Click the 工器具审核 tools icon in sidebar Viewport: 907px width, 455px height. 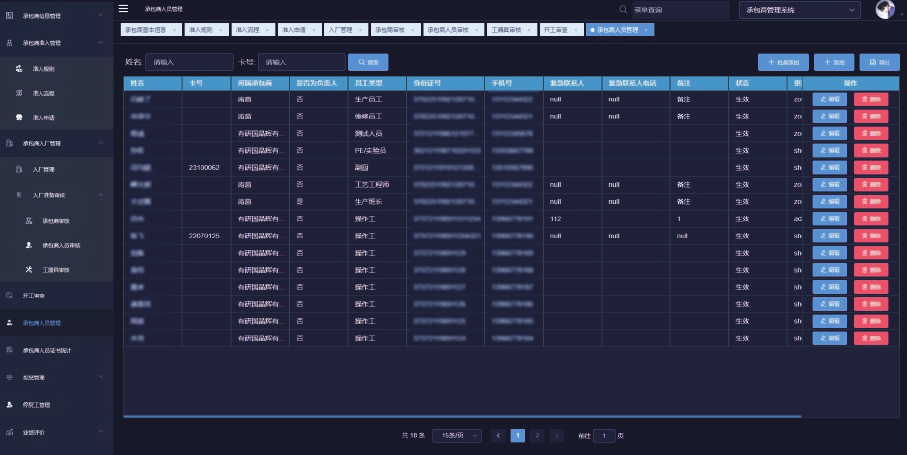pos(28,270)
